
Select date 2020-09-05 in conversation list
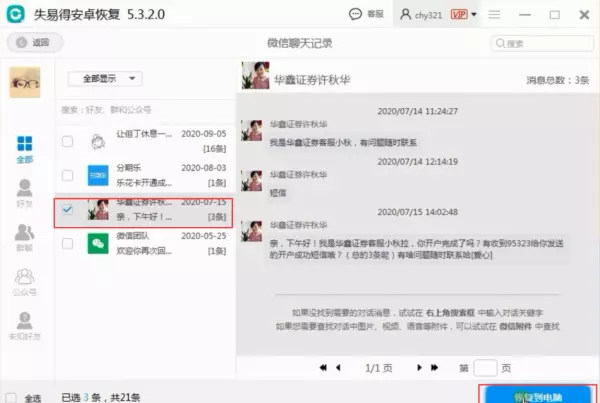[204, 134]
